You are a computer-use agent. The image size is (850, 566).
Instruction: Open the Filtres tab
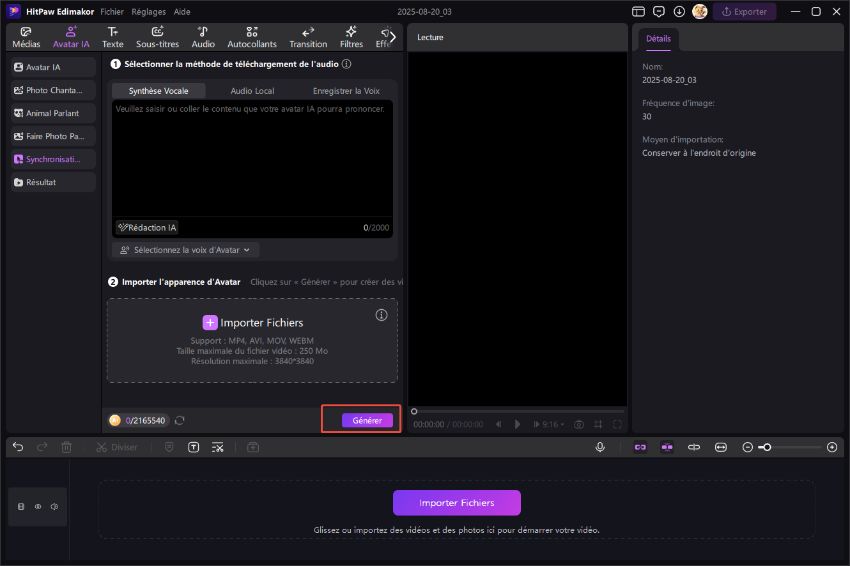click(351, 37)
